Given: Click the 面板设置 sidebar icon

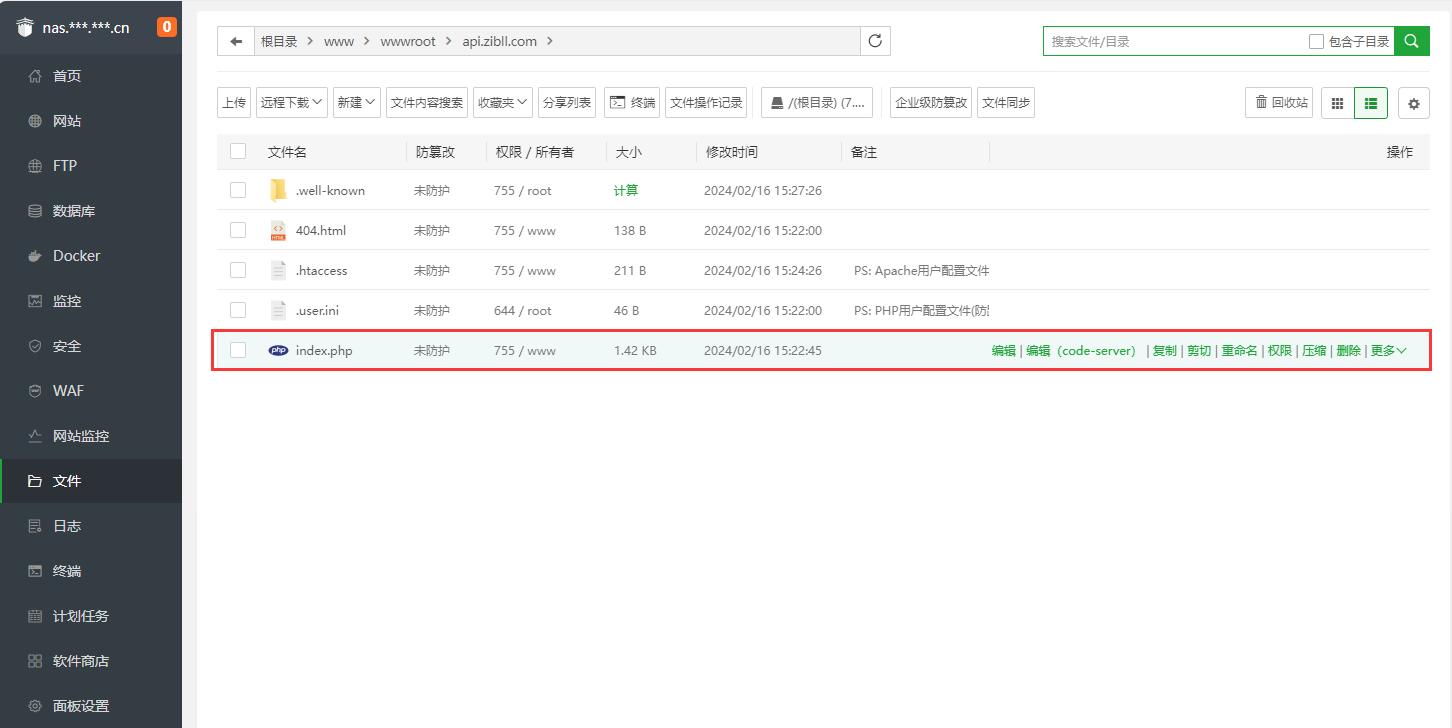Looking at the screenshot, I should (x=35, y=706).
